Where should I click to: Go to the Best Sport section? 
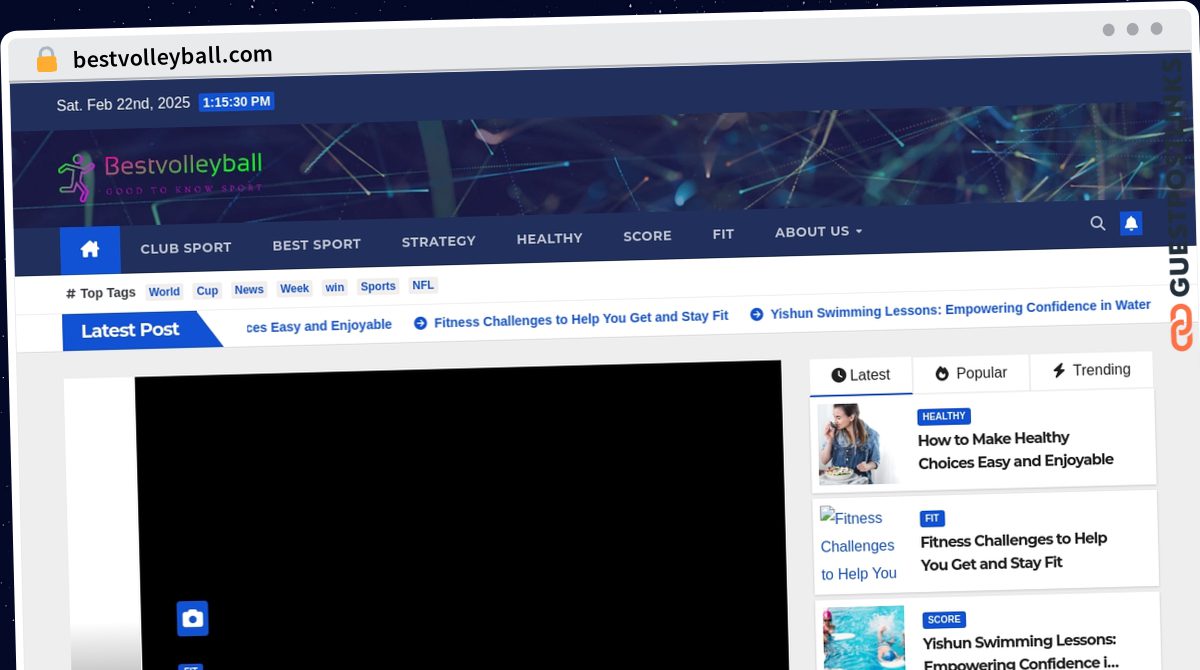[x=316, y=244]
